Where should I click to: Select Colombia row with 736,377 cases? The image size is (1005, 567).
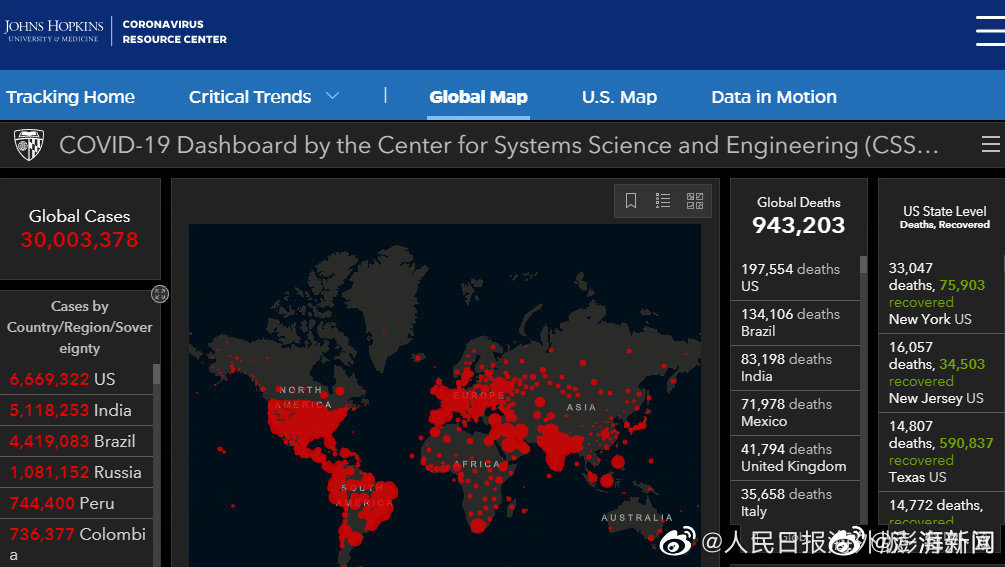pyautogui.click(x=76, y=543)
